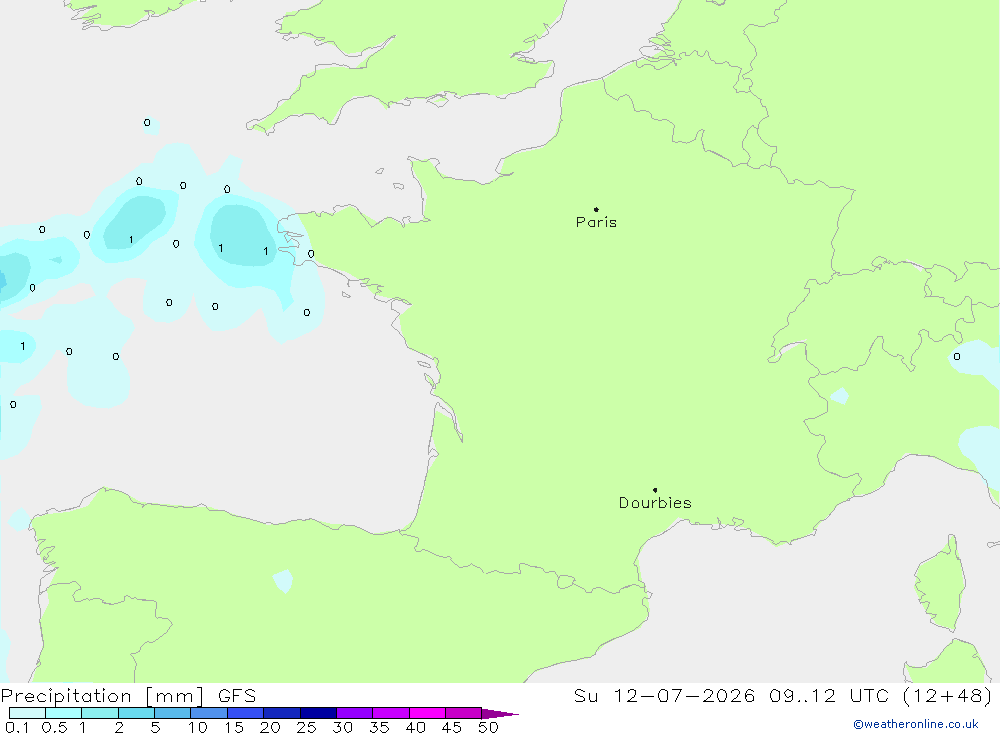This screenshot has width=1000, height=733.
Task: Click the above-50 mm legend arrow tip
Action: coord(500,714)
